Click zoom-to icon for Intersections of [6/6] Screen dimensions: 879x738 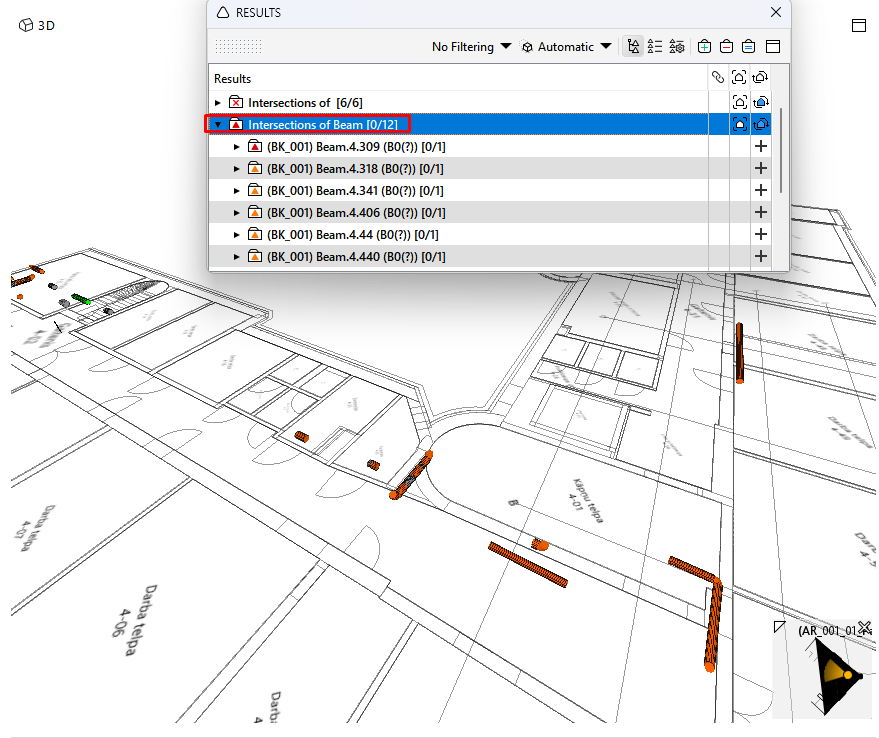coord(739,102)
